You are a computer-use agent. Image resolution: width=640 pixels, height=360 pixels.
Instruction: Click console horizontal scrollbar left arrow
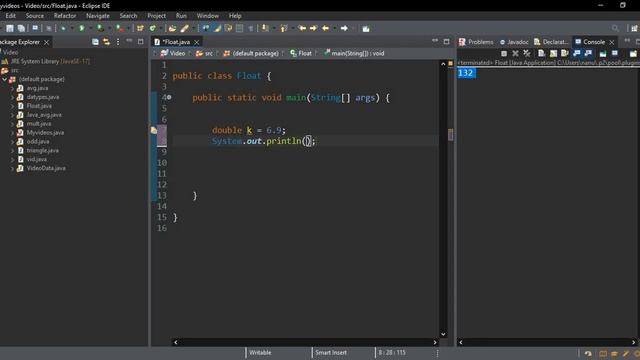[460, 342]
